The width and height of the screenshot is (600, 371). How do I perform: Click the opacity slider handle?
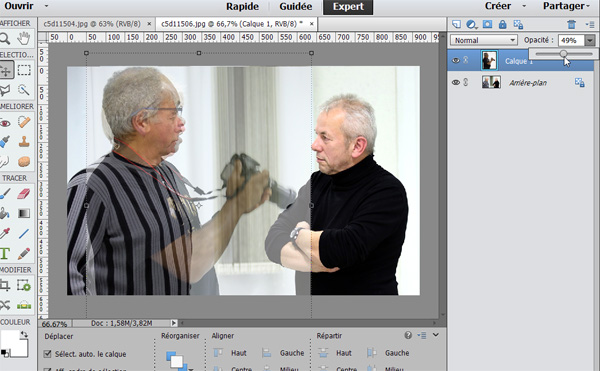[x=563, y=54]
